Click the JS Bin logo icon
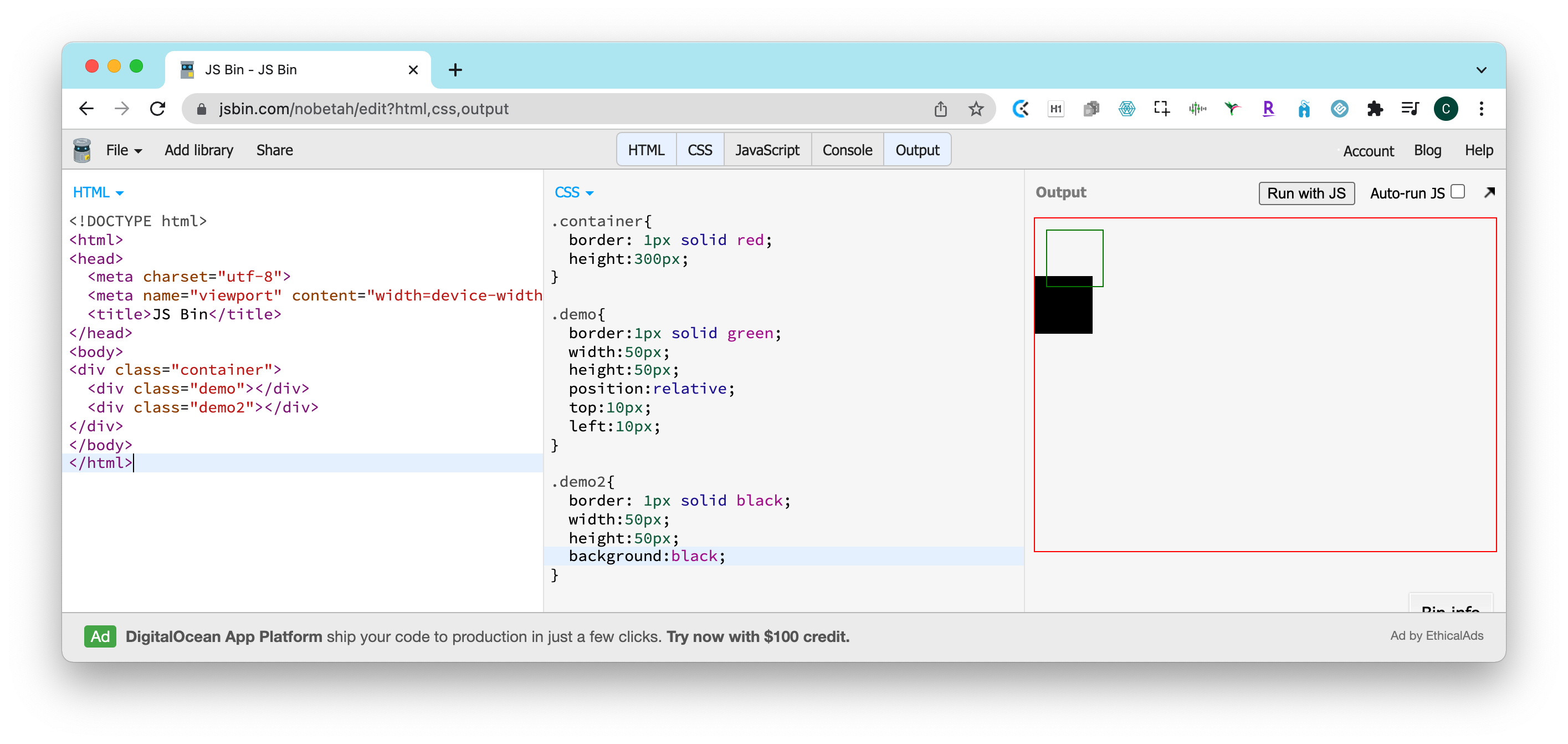The width and height of the screenshot is (1568, 744). [x=82, y=150]
